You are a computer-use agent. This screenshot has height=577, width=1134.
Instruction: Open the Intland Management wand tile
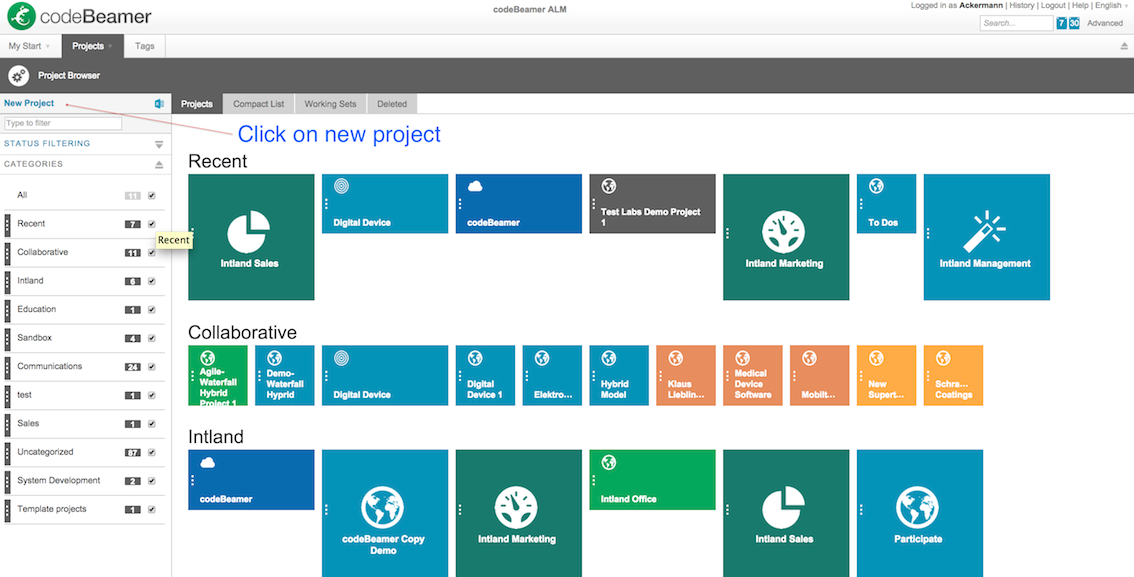point(986,237)
